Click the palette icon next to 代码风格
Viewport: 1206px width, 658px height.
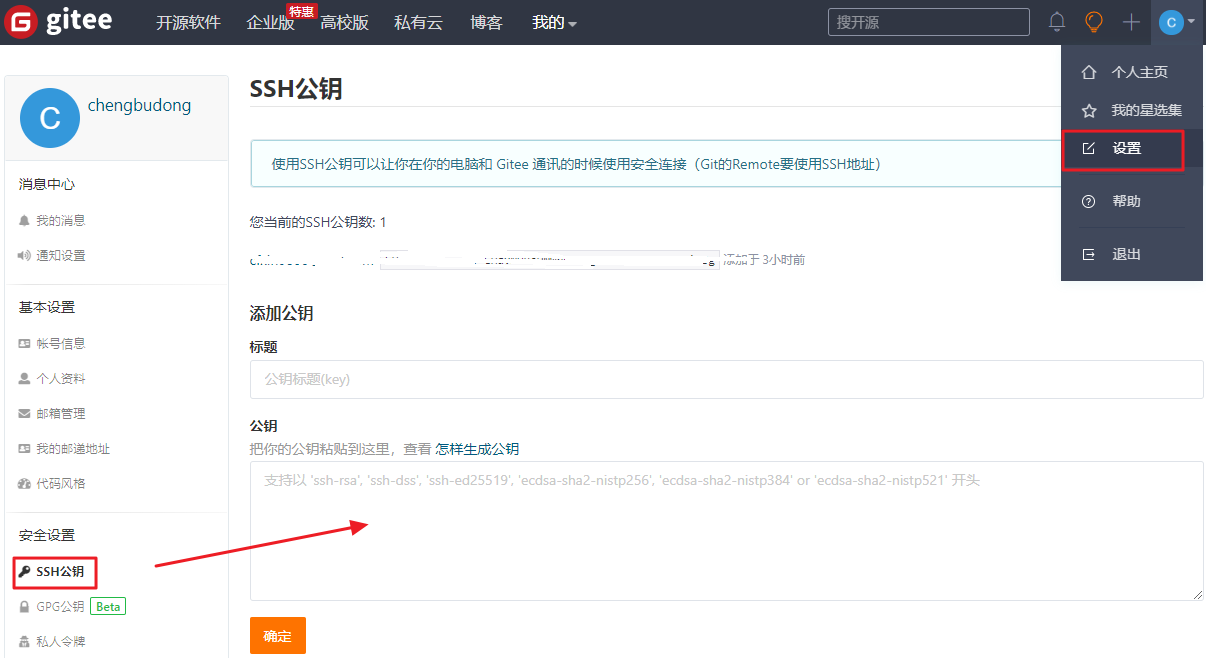(x=25, y=483)
